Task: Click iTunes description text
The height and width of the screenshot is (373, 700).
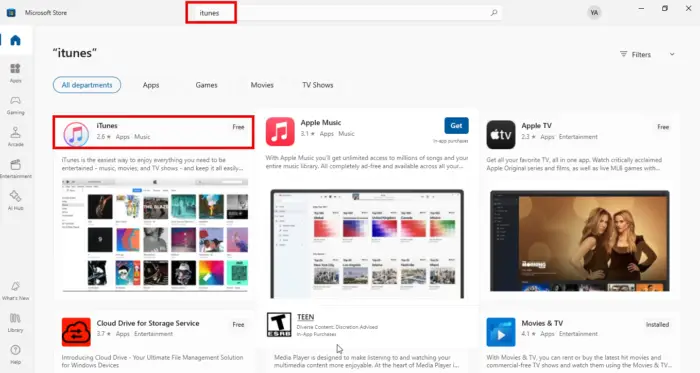Action: tap(153, 164)
